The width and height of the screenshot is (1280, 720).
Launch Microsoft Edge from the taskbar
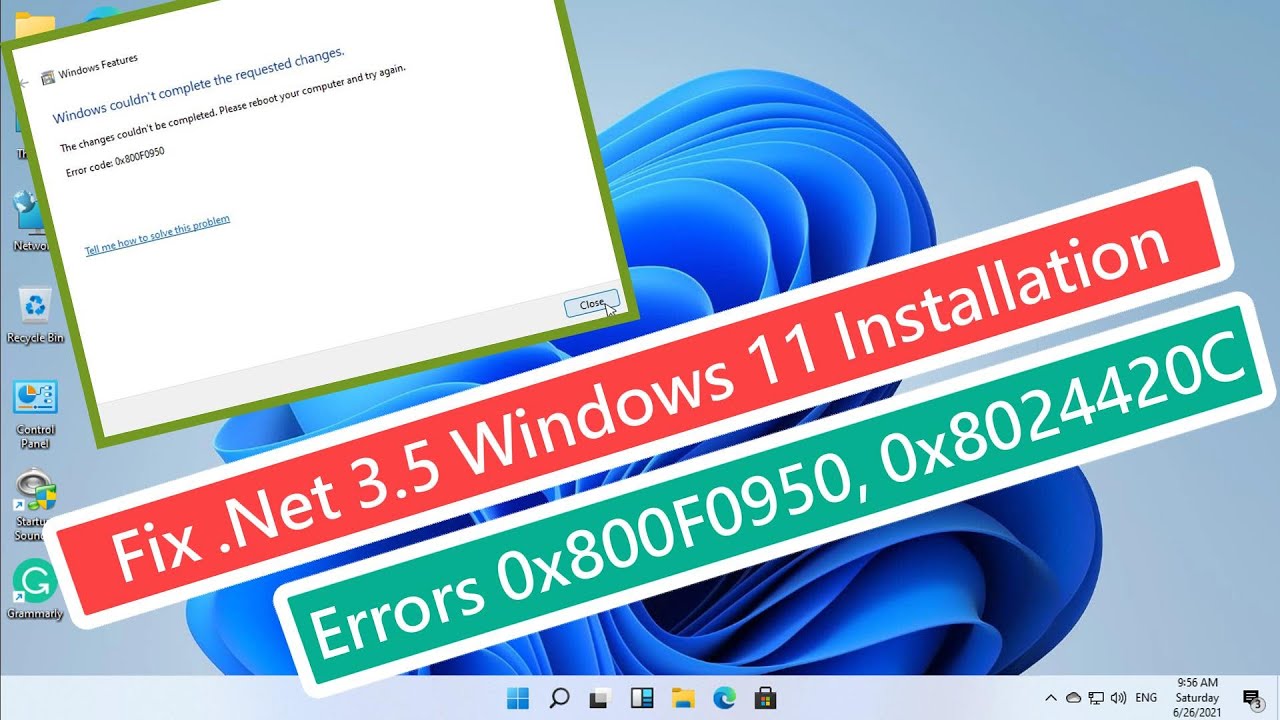(724, 698)
